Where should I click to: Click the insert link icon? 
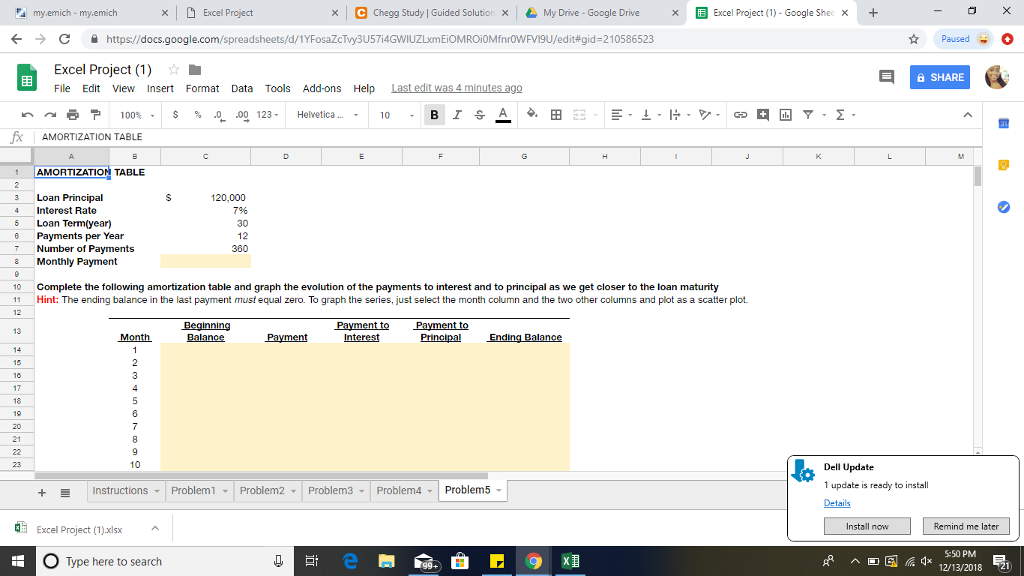coord(742,115)
